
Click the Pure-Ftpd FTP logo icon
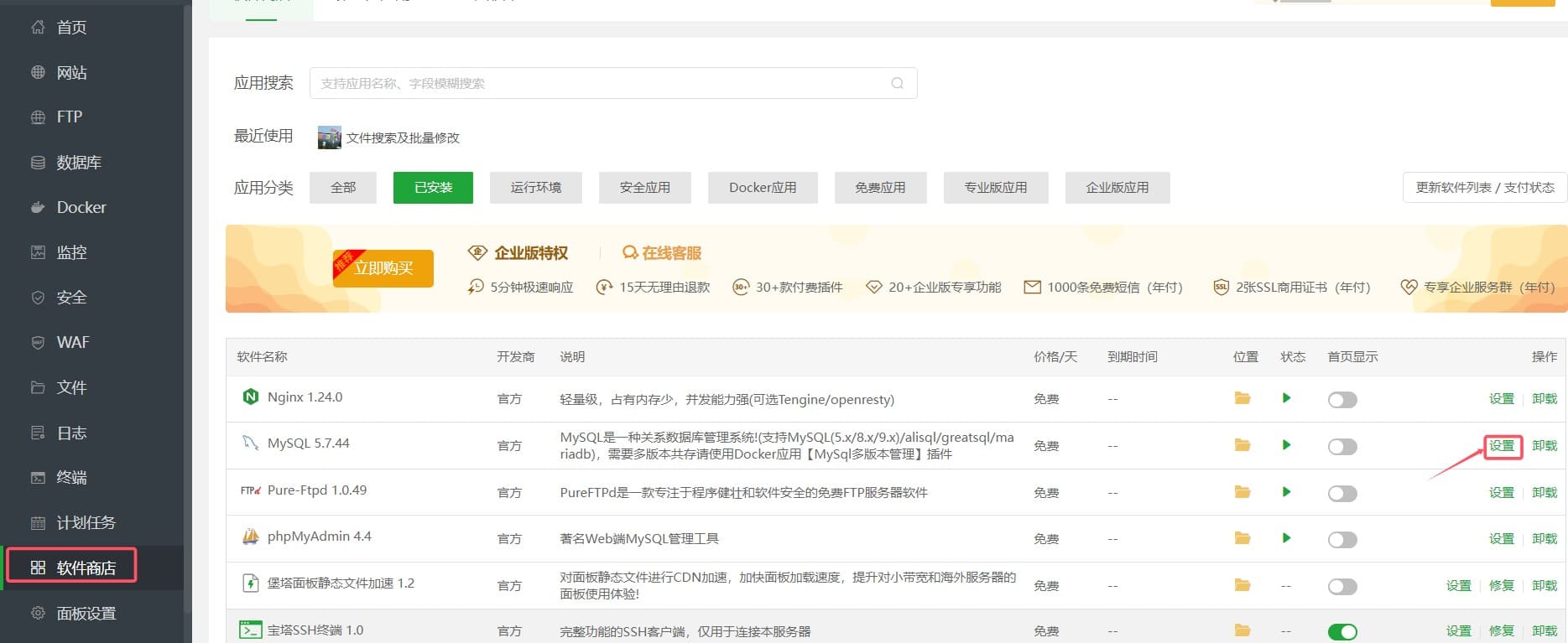[x=250, y=490]
